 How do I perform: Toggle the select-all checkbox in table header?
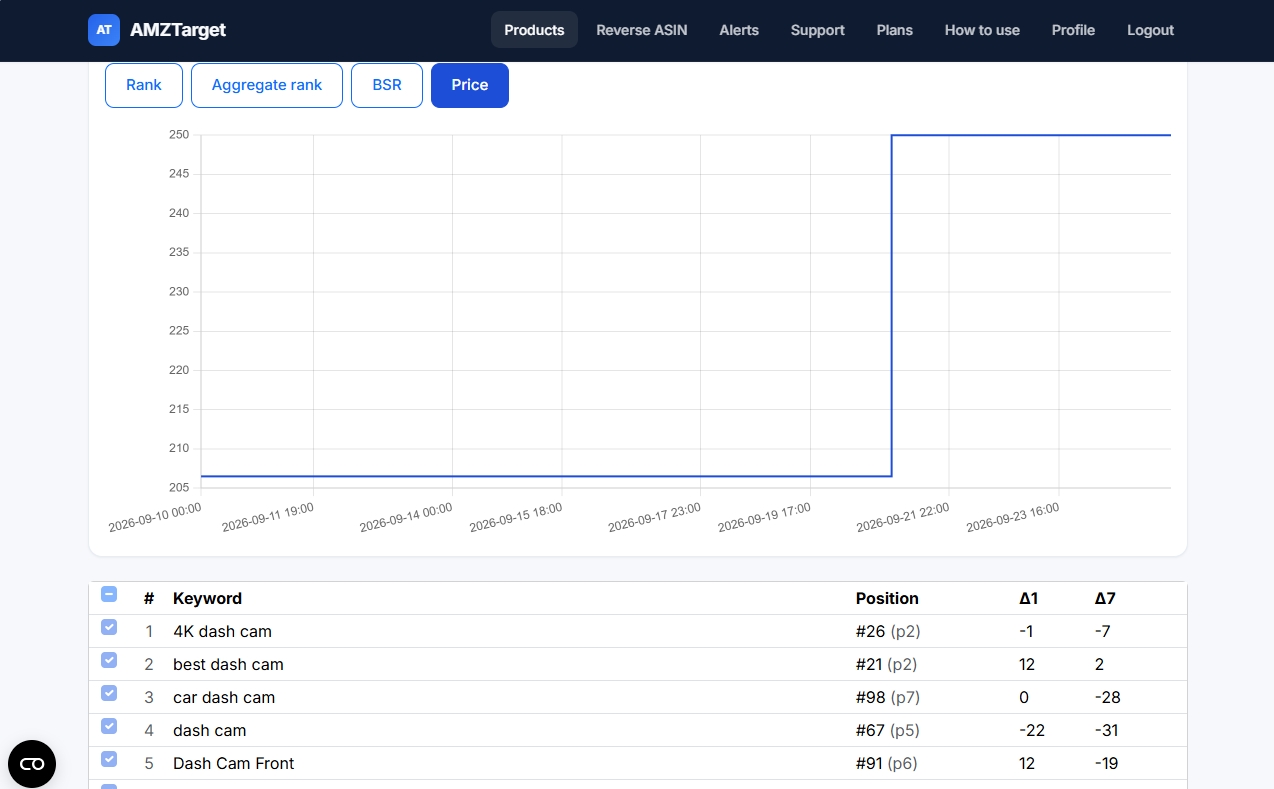[109, 594]
